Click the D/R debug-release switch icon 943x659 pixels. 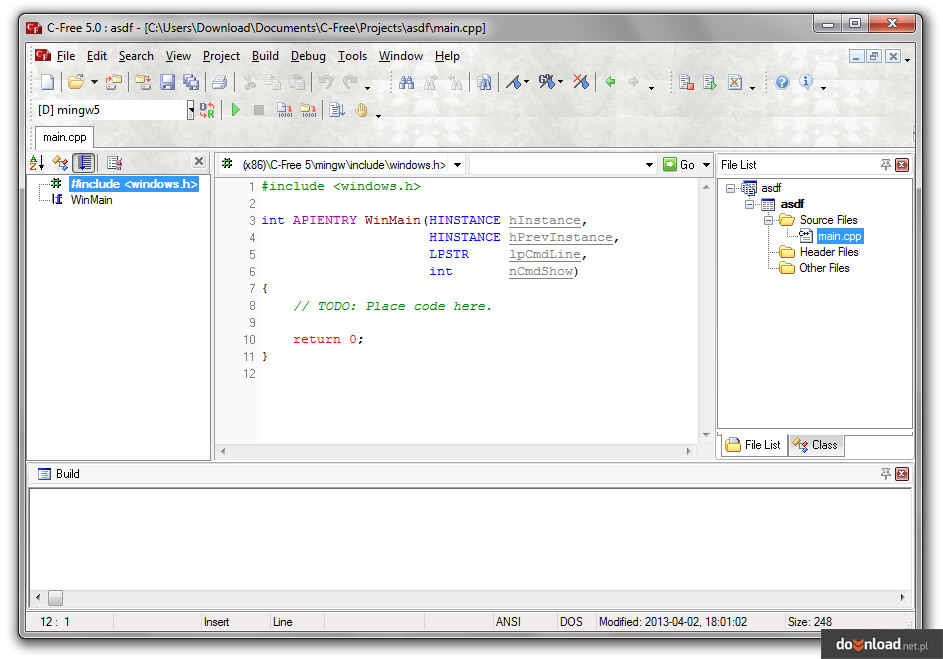(207, 110)
